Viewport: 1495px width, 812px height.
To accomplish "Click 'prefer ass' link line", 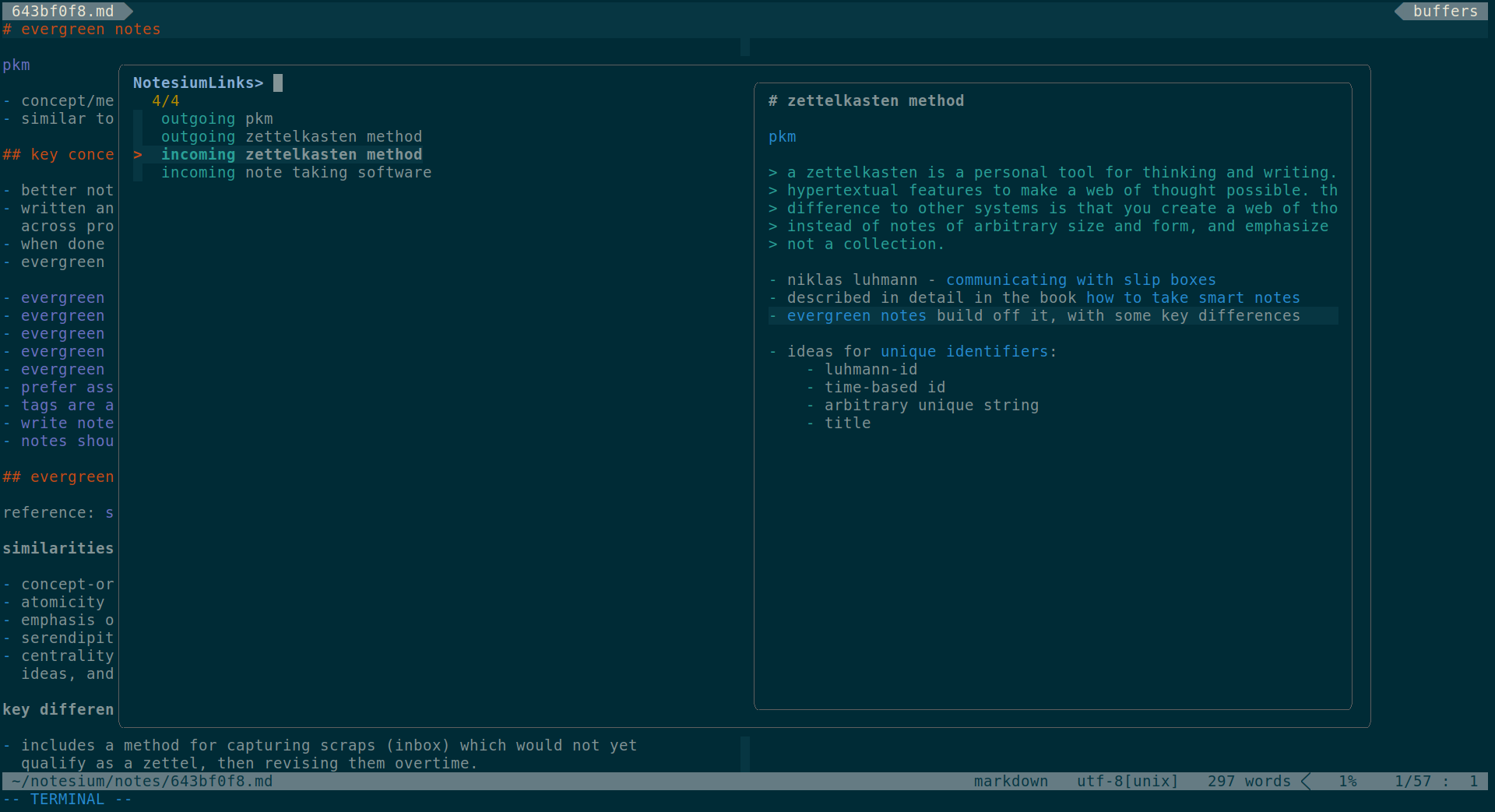I will click(67, 387).
